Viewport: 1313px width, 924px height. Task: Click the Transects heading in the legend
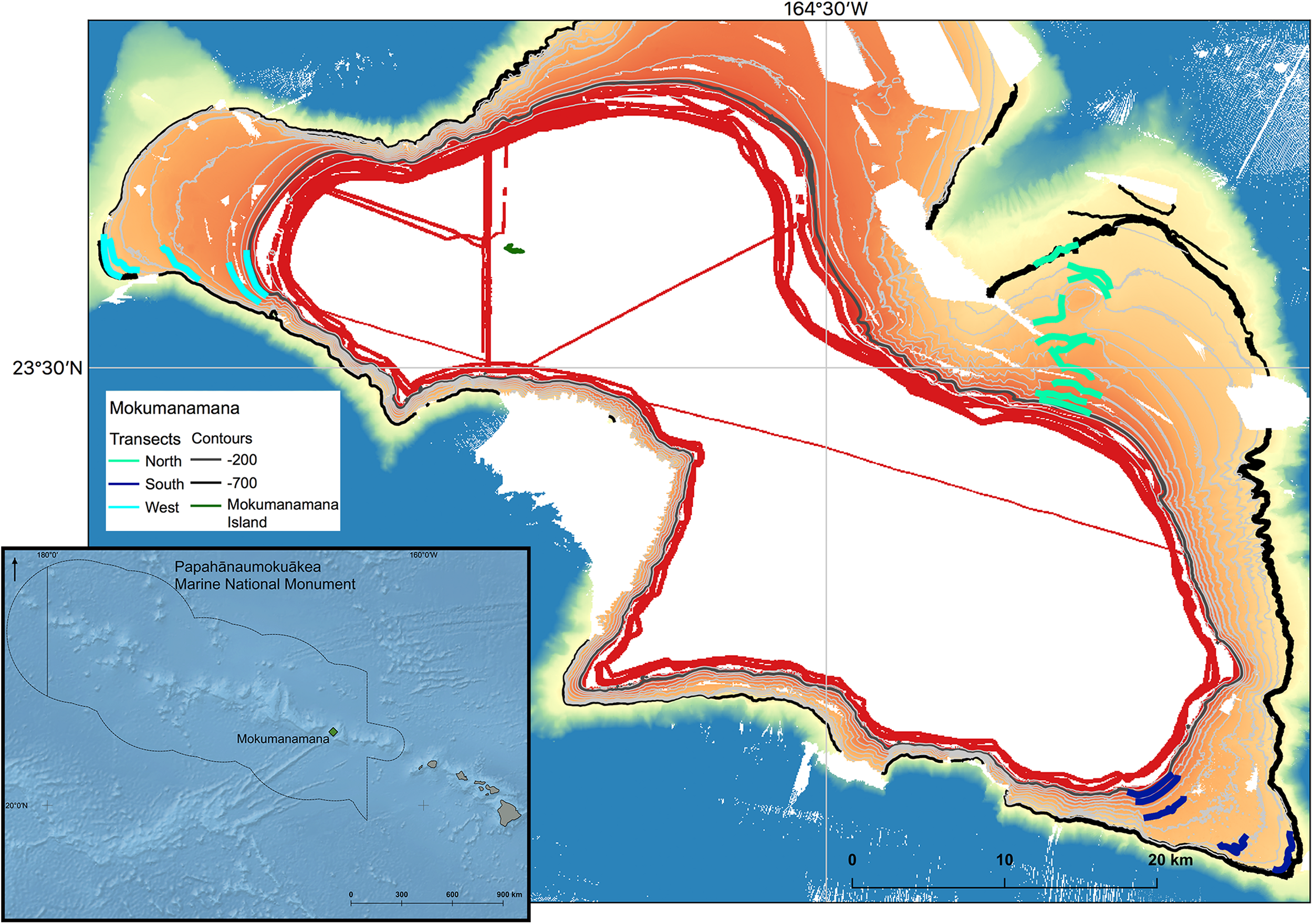click(x=145, y=439)
